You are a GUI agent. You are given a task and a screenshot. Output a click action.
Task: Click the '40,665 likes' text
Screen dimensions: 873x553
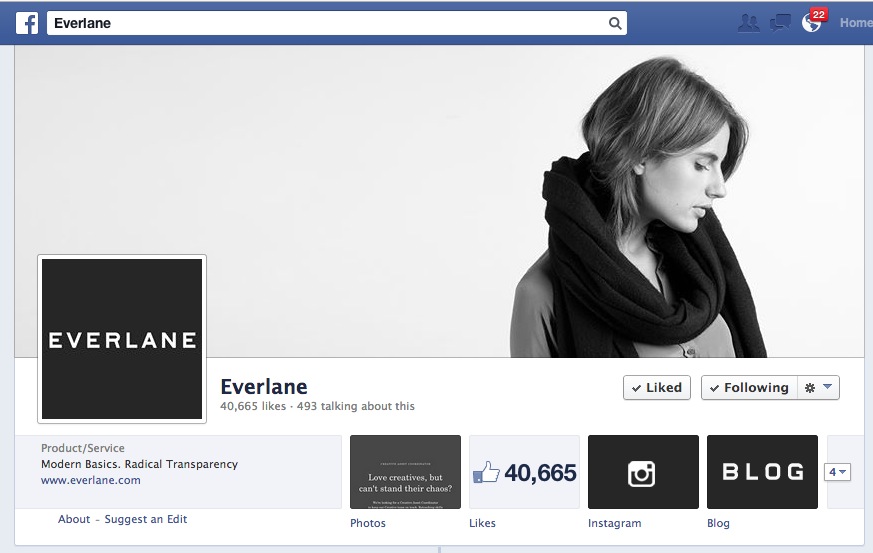253,406
